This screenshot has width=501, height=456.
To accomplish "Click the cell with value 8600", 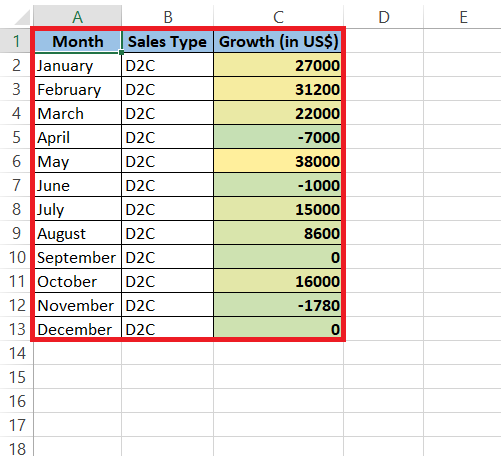I will pos(278,233).
